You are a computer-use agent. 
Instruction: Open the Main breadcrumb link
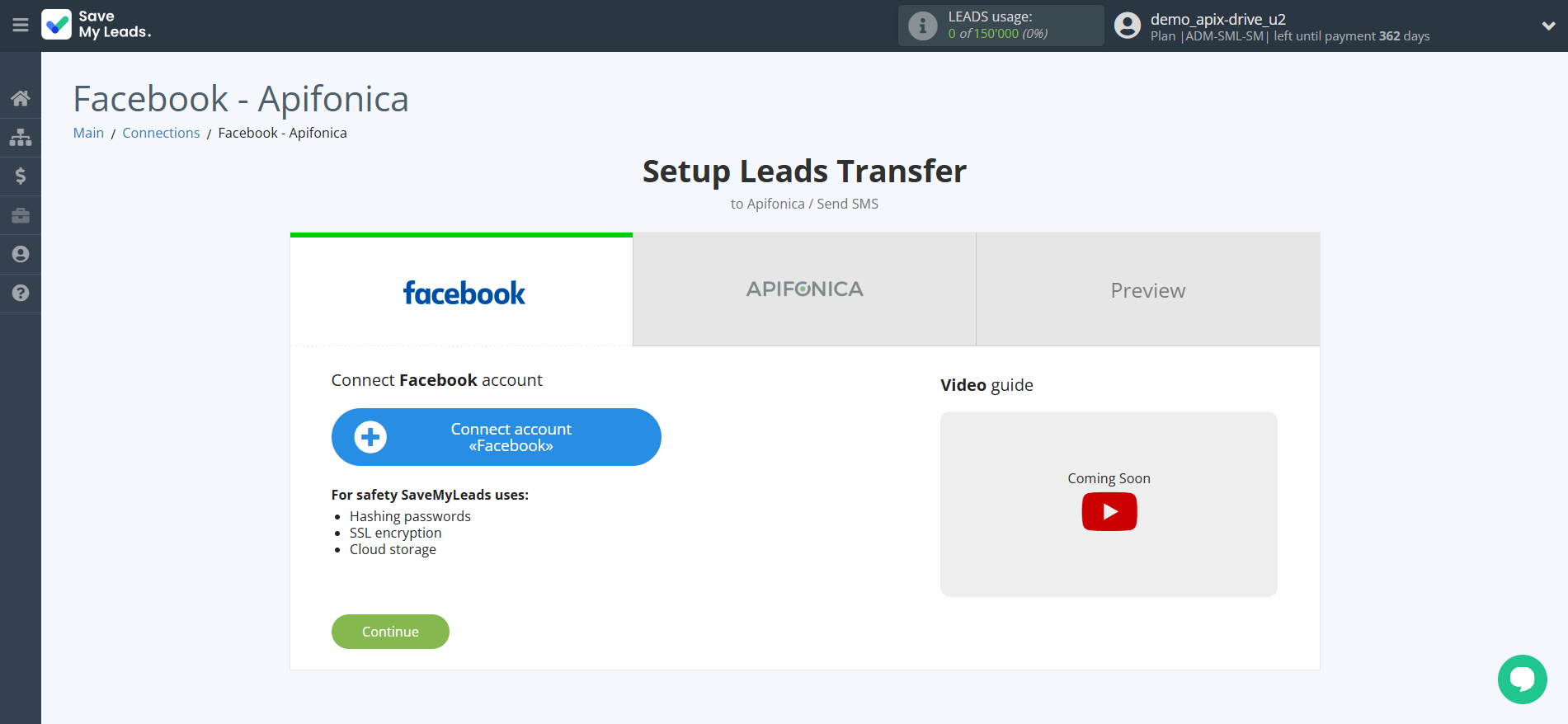click(x=88, y=133)
